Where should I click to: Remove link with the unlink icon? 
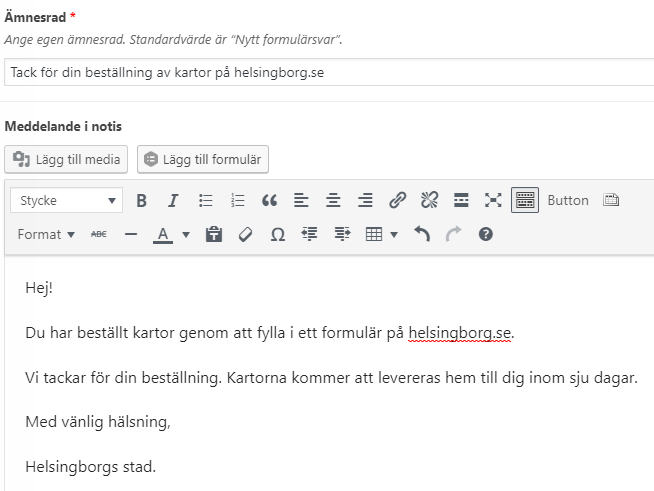click(429, 201)
